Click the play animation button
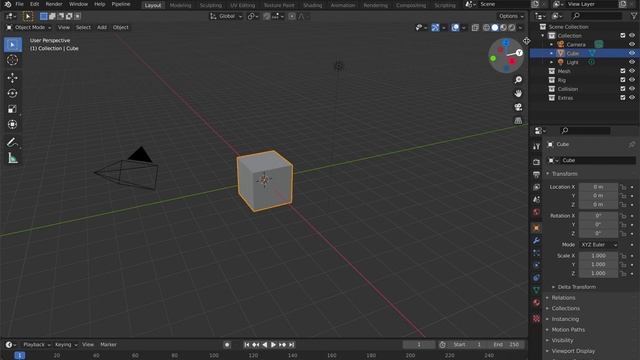 273,344
